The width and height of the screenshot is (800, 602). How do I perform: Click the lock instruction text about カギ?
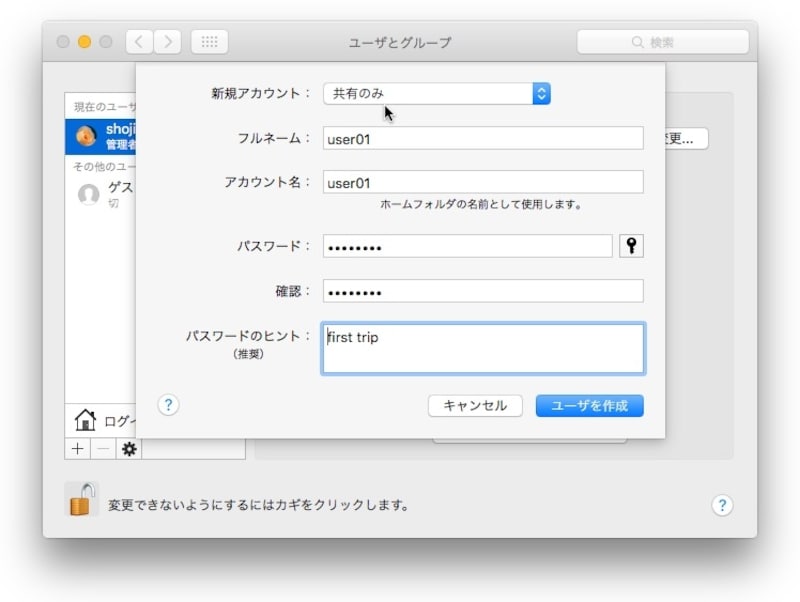[x=258, y=505]
